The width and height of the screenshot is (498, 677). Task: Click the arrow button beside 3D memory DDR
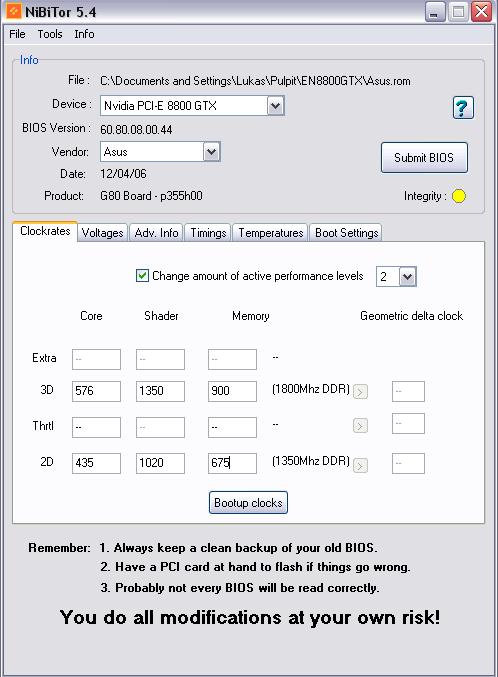coord(360,392)
